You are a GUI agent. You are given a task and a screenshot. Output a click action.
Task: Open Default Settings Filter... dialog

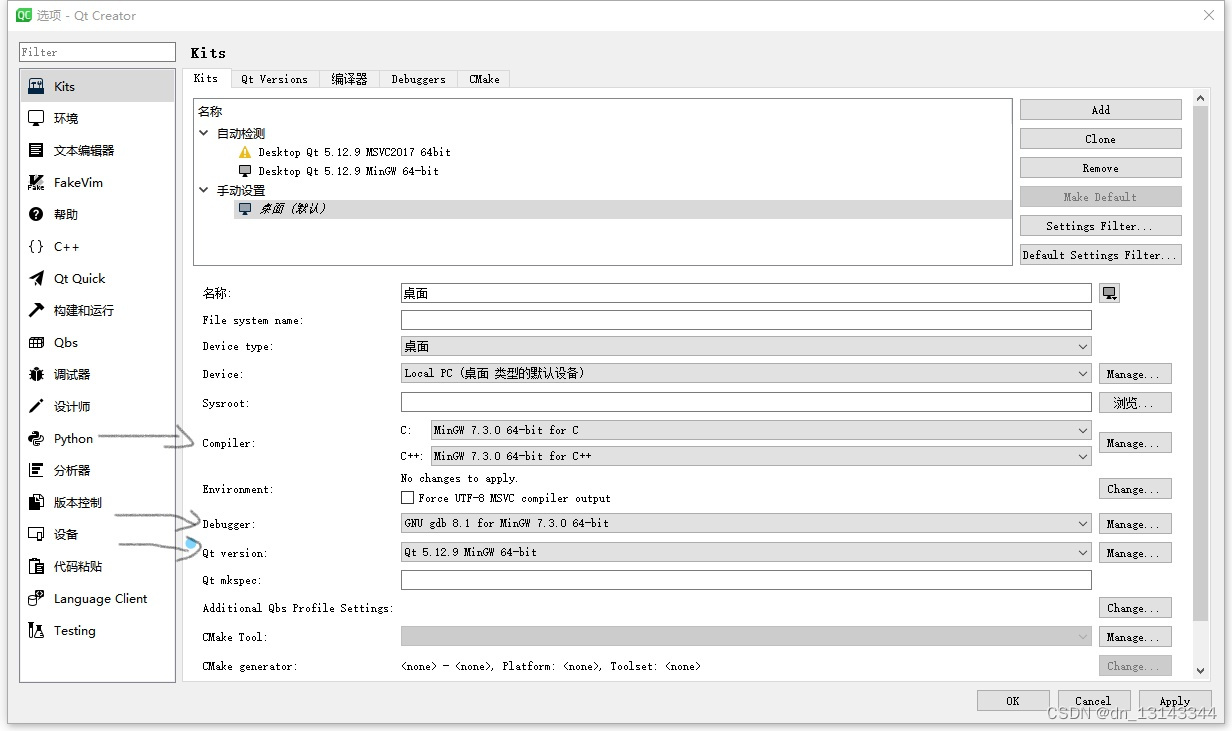(1101, 255)
